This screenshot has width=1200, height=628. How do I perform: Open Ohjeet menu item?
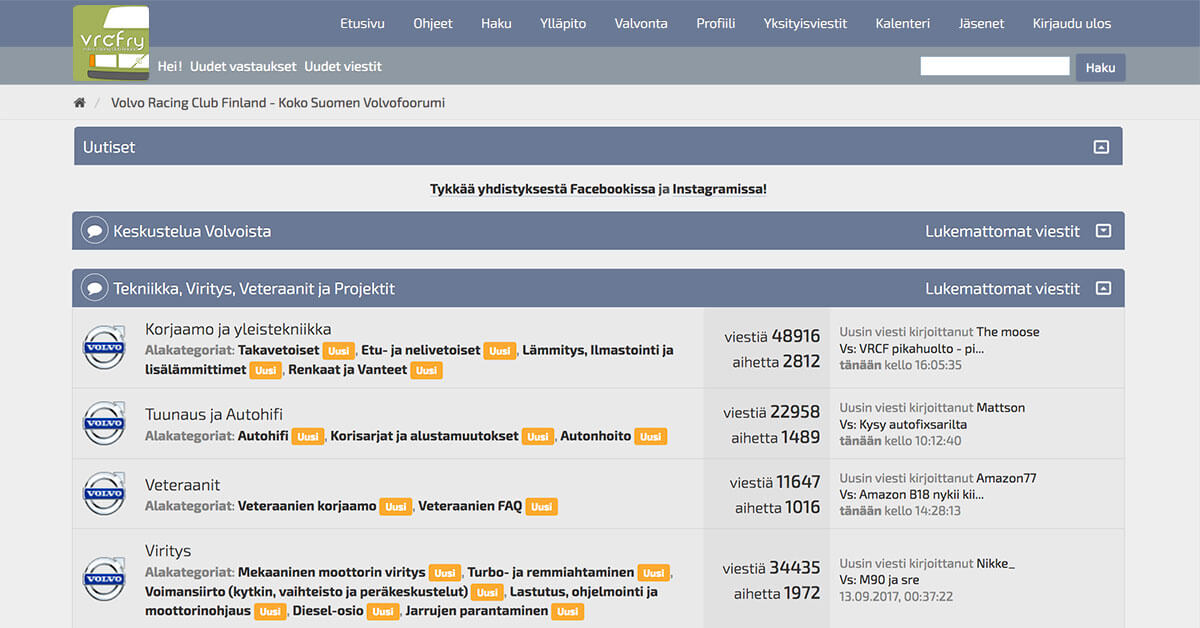[433, 23]
